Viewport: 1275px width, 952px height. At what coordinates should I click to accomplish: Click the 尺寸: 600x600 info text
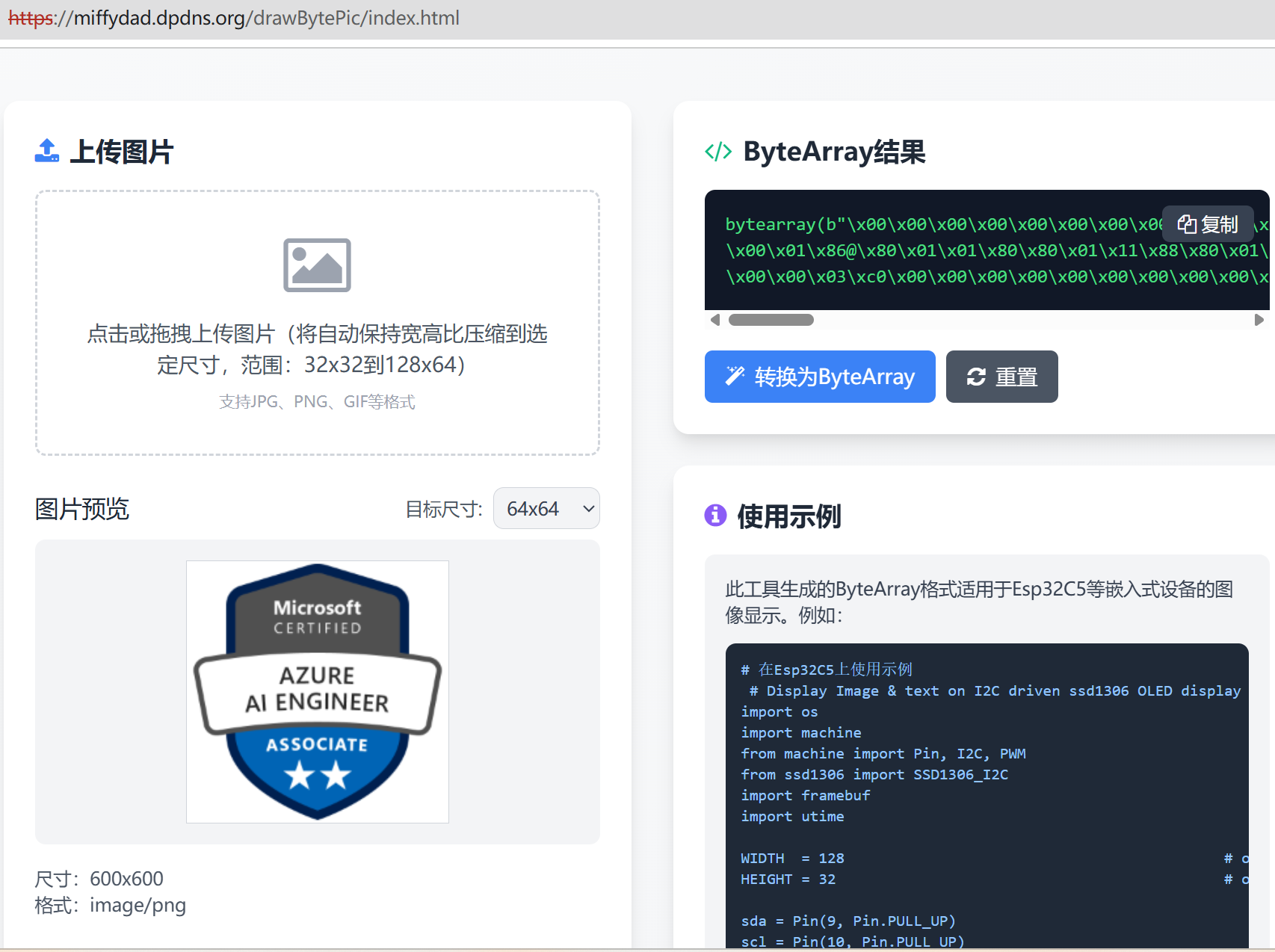(99, 879)
